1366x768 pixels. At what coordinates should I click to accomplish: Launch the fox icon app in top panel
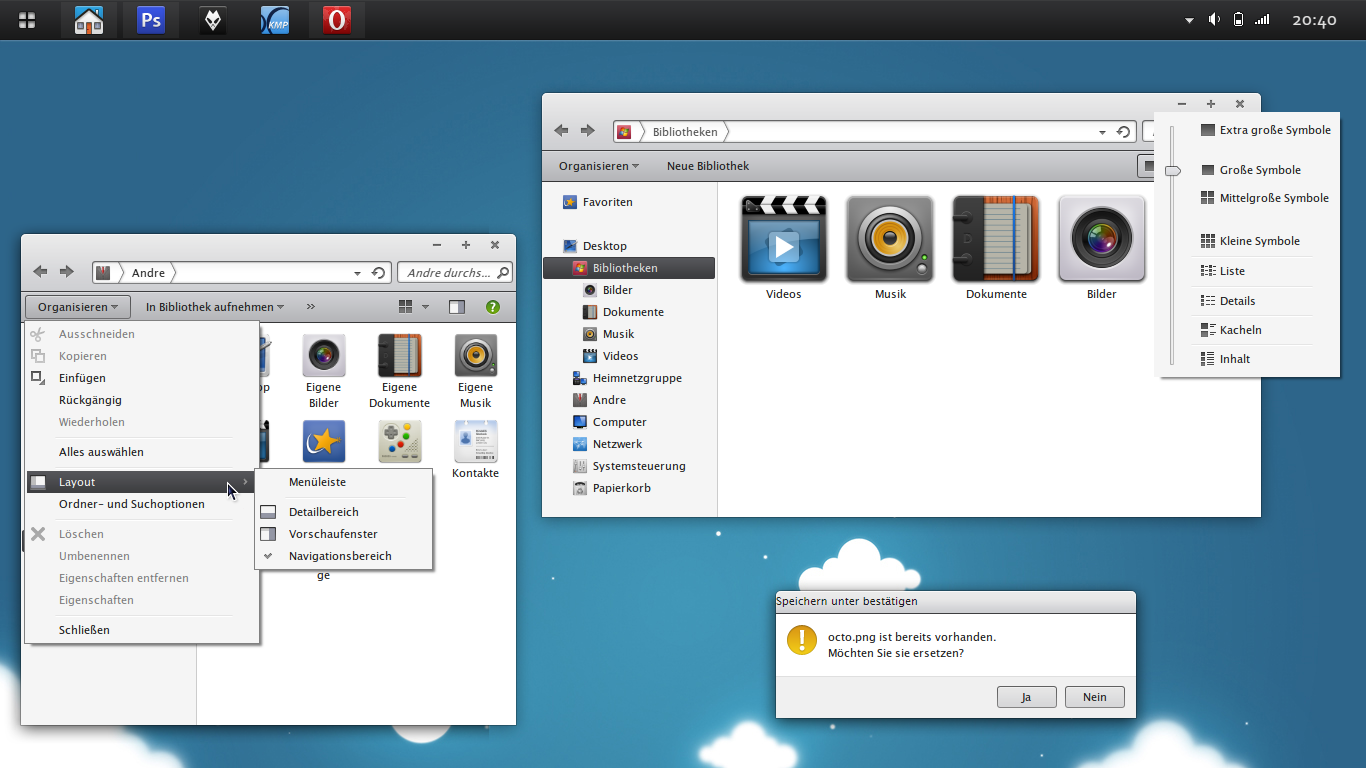coord(213,20)
